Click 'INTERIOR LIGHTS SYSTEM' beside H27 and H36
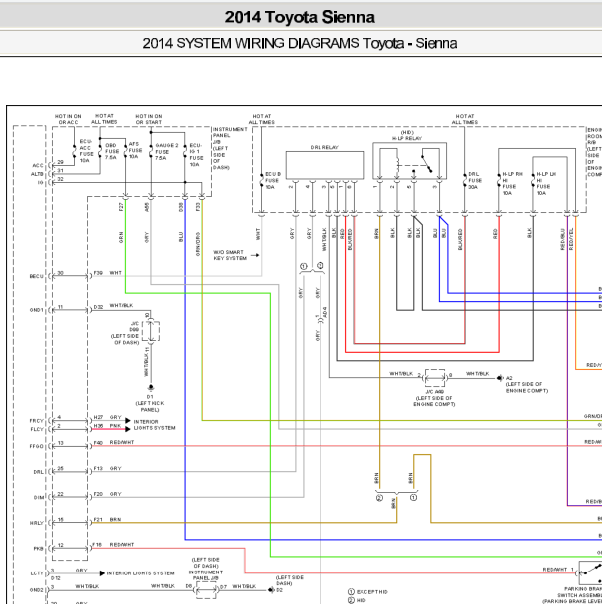602x604 pixels. point(154,425)
